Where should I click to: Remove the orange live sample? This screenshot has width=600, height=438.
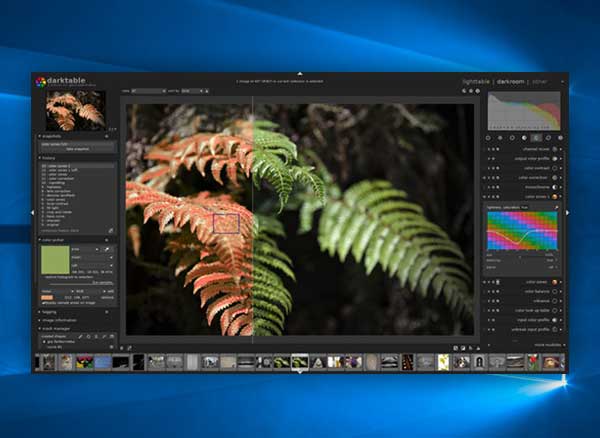tap(108, 297)
